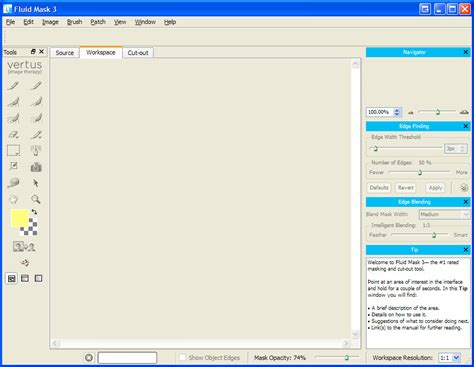Screen dimensions: 474x367
Task: Click the Revert button in Edge Finding
Action: 406,188
